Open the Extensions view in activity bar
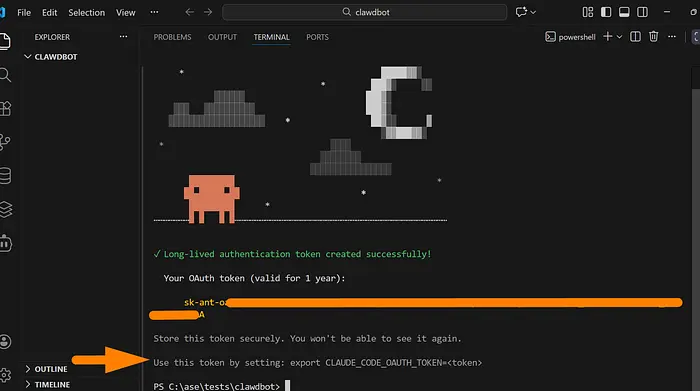 pyautogui.click(x=5, y=108)
